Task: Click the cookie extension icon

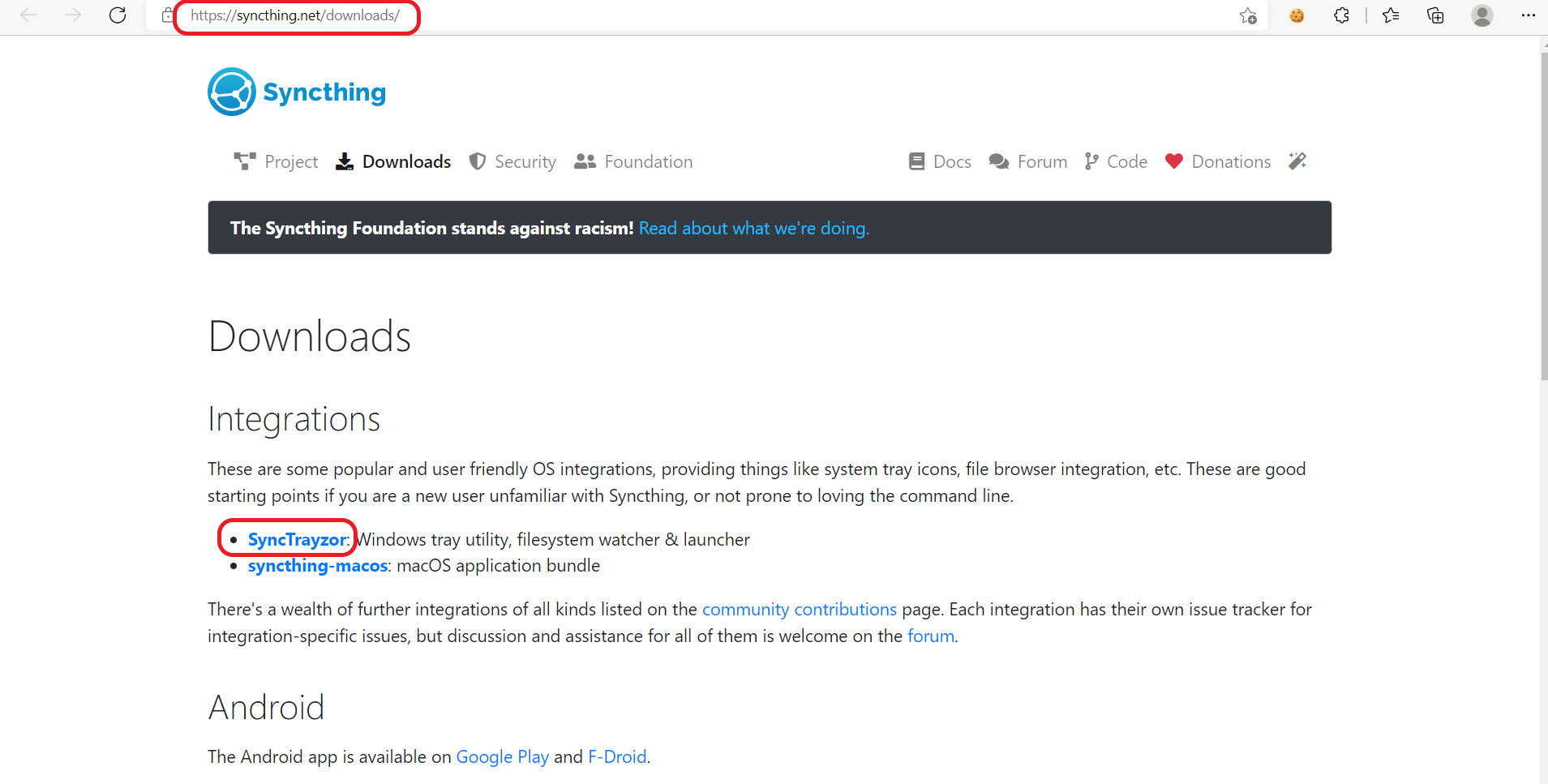Action: pos(1297,15)
